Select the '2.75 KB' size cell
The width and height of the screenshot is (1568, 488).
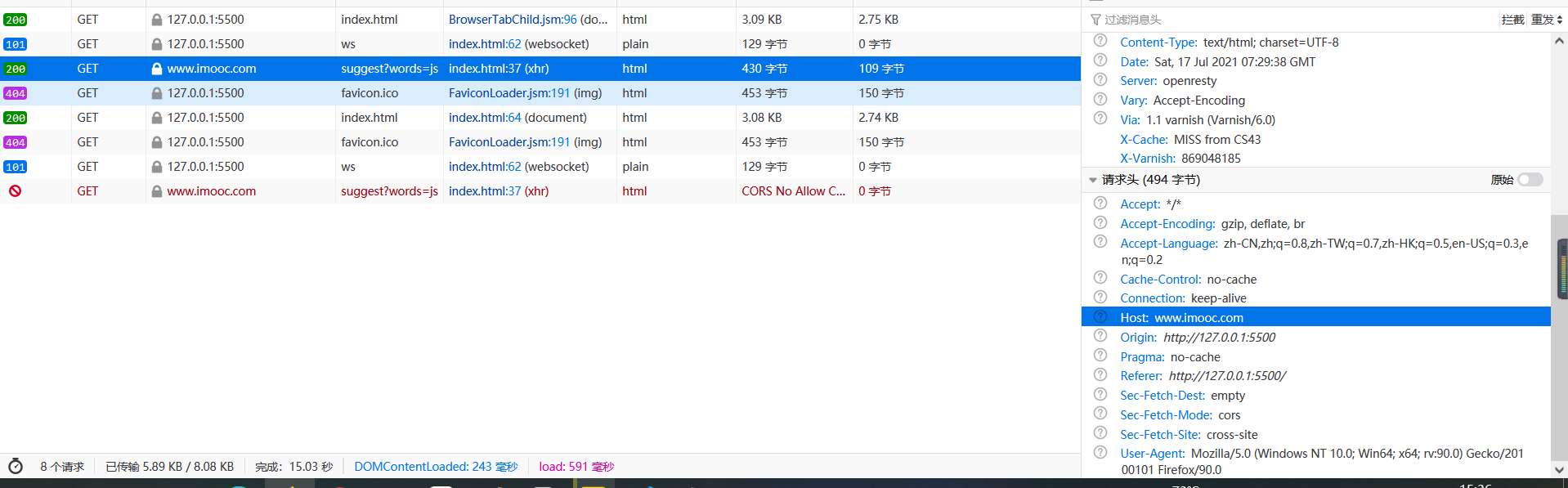(966, 20)
